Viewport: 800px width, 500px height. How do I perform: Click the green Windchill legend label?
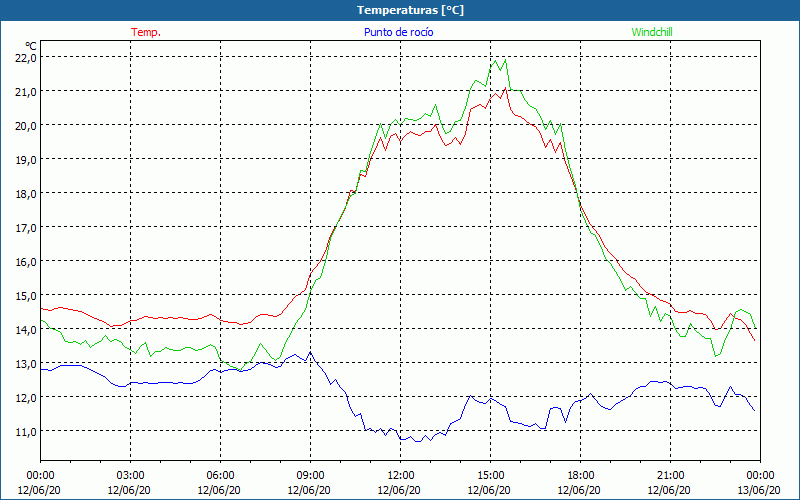[652, 32]
